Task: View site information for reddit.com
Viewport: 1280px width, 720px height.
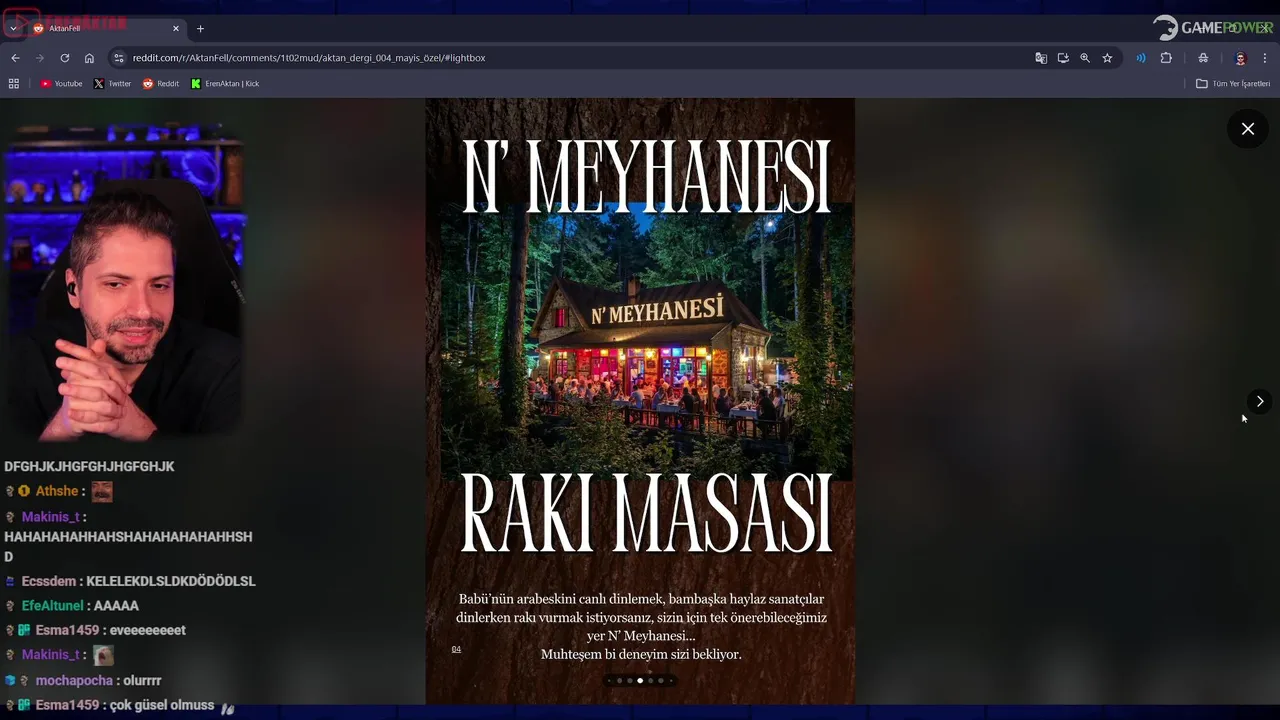Action: [x=119, y=58]
